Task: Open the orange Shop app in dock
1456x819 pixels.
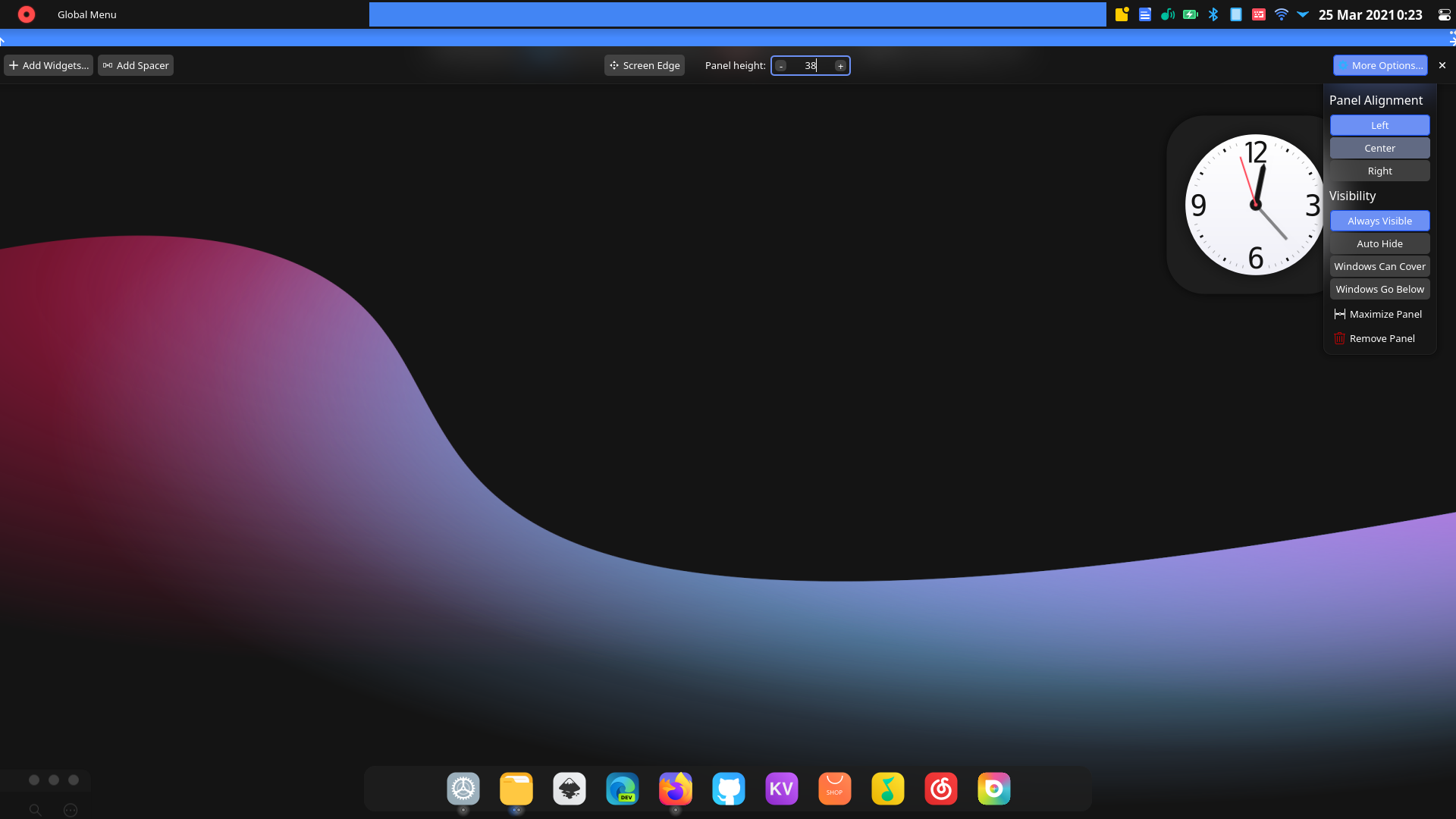Action: click(835, 789)
